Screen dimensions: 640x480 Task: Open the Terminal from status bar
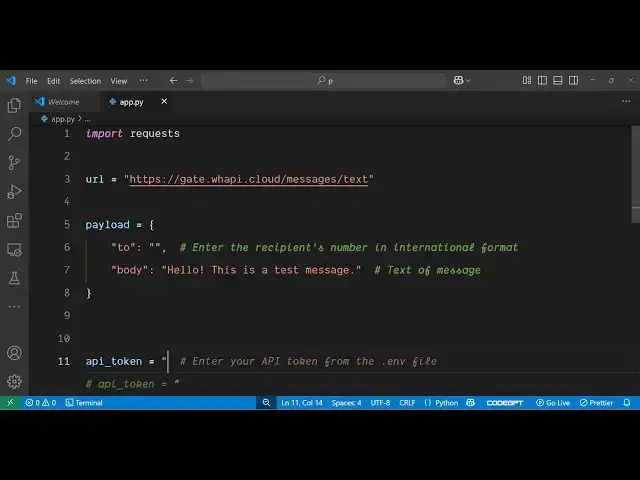[84, 403]
